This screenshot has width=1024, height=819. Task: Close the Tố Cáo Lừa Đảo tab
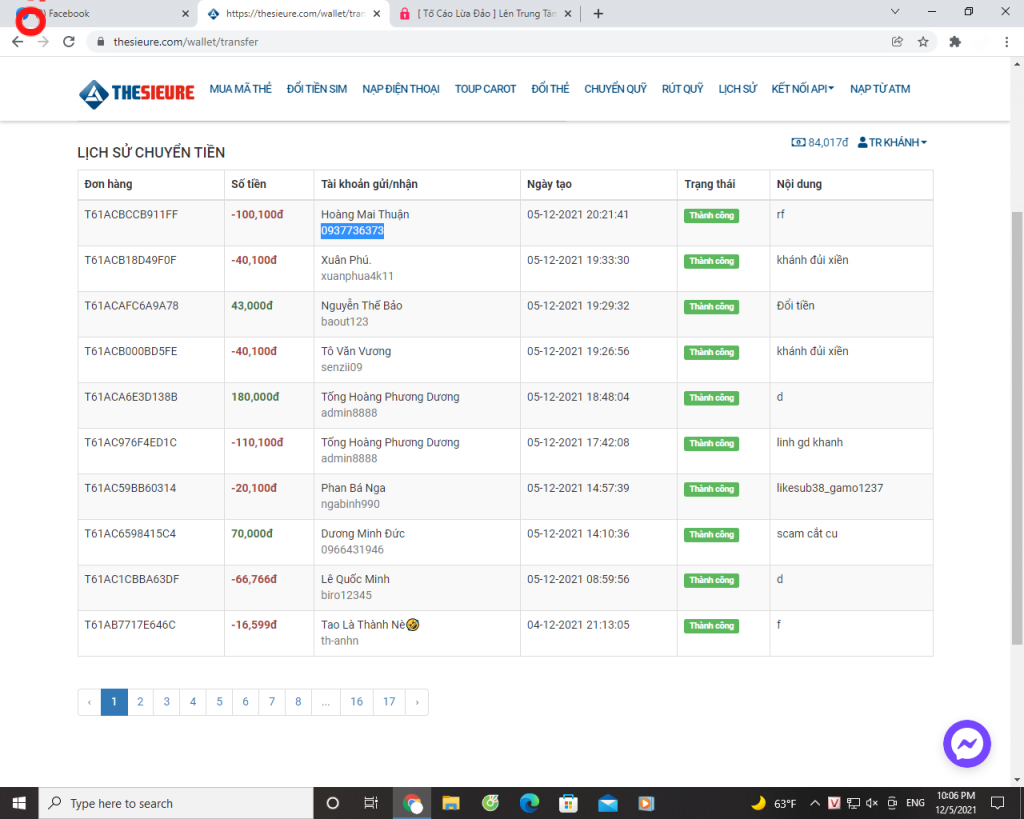point(568,14)
